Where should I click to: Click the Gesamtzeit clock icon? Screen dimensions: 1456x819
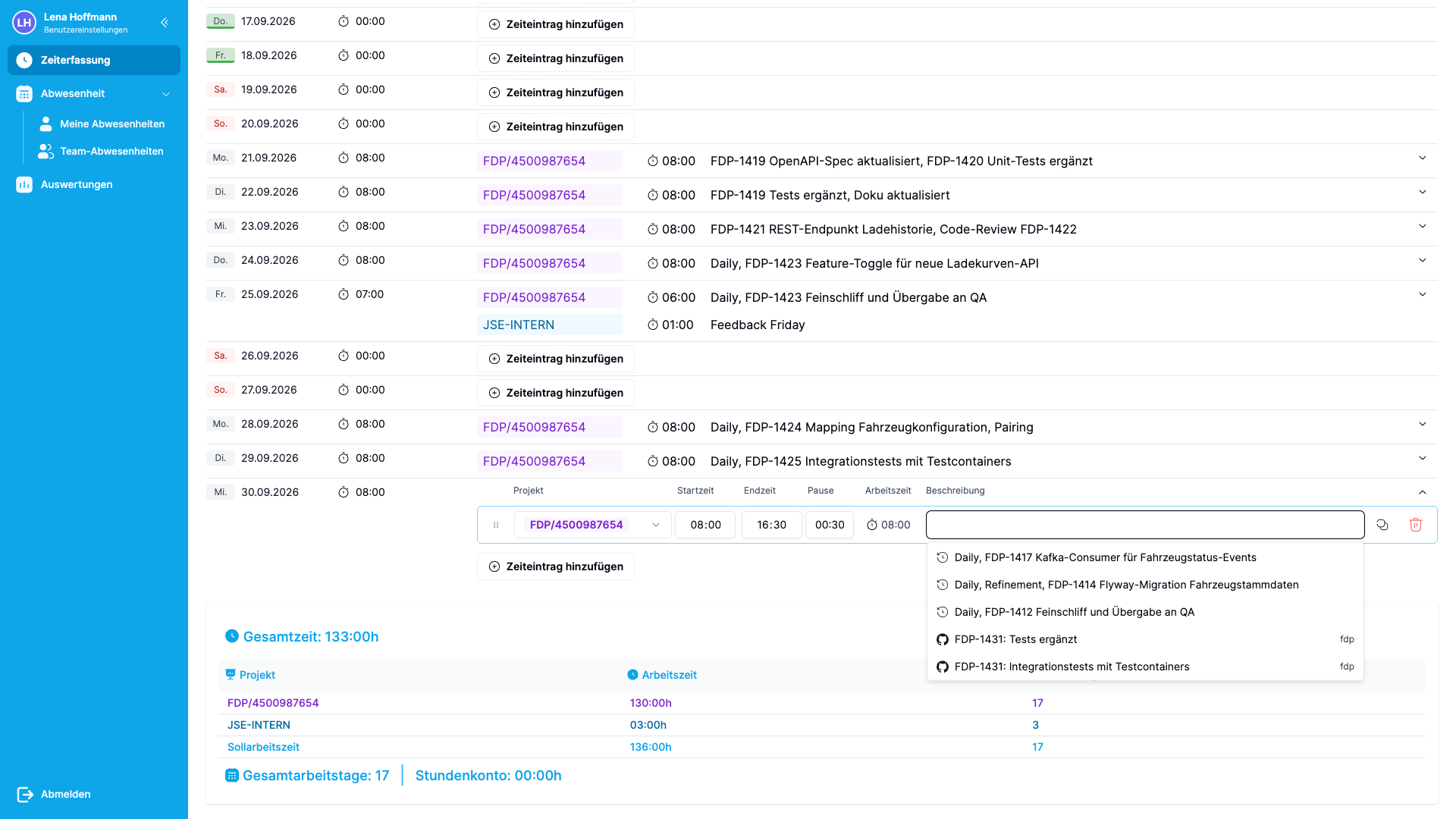(x=232, y=636)
